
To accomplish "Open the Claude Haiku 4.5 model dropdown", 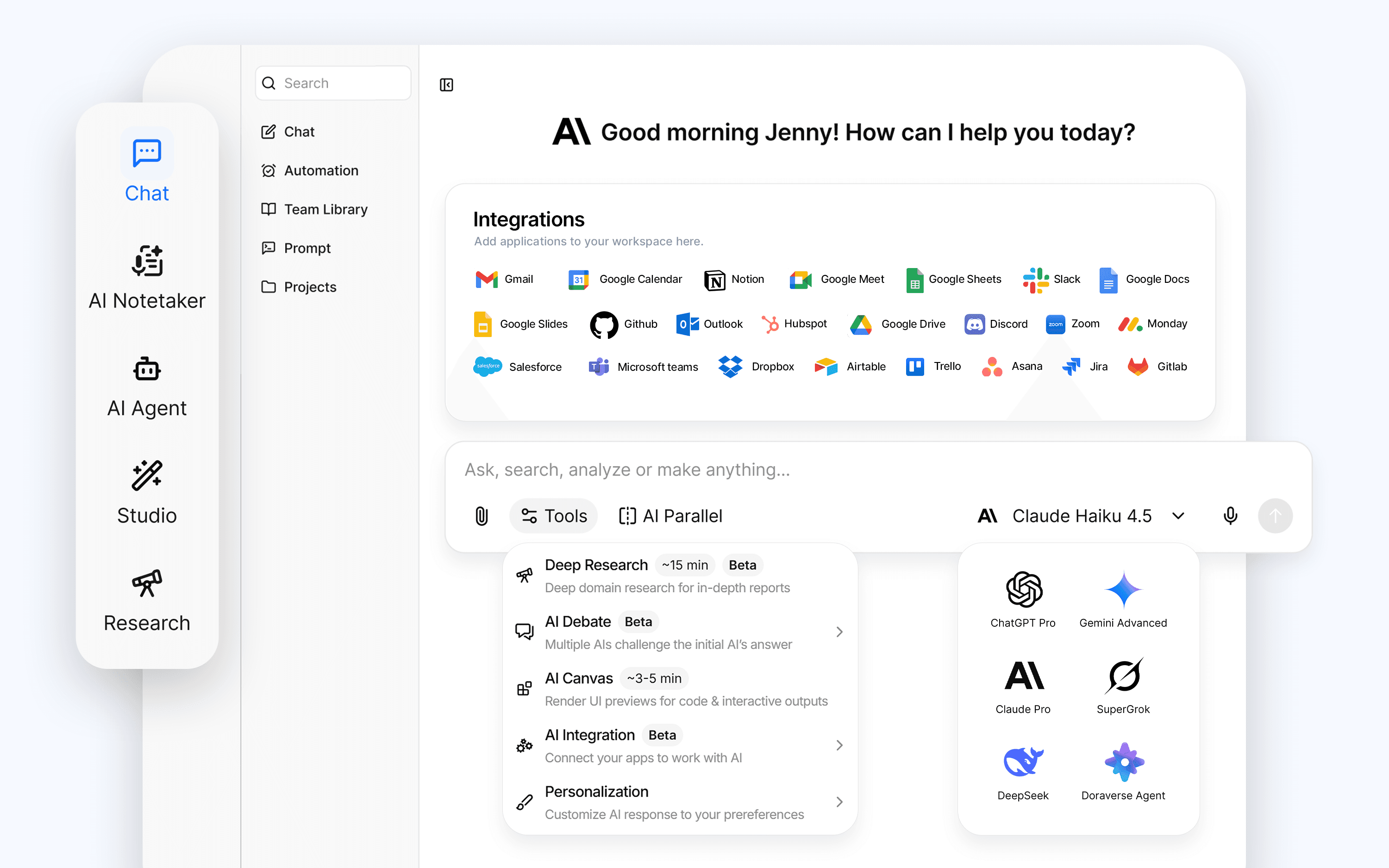I will pos(1082,516).
